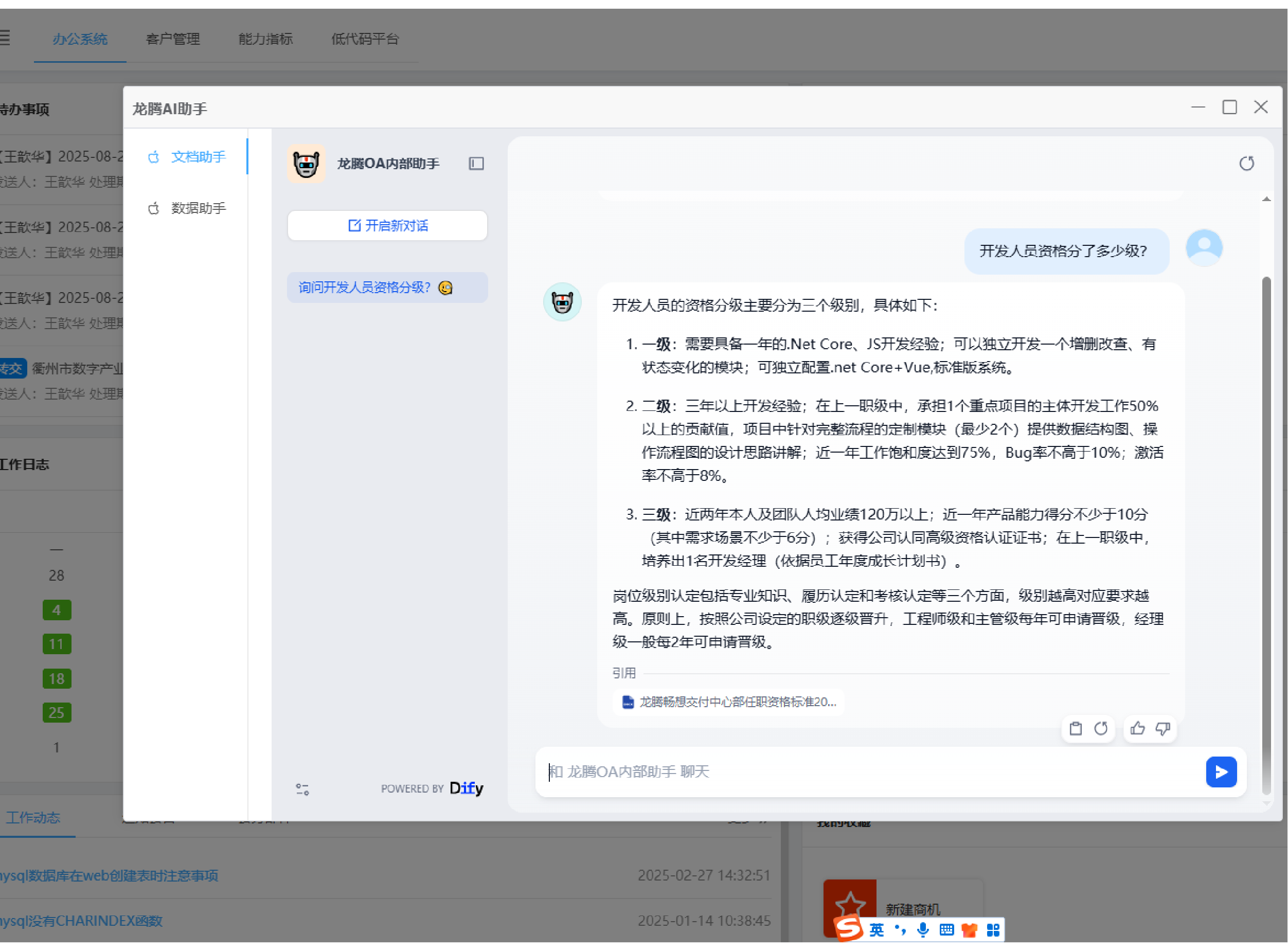Switch to the 低代码平台 tab
The height and width of the screenshot is (952, 1288).
365,39
